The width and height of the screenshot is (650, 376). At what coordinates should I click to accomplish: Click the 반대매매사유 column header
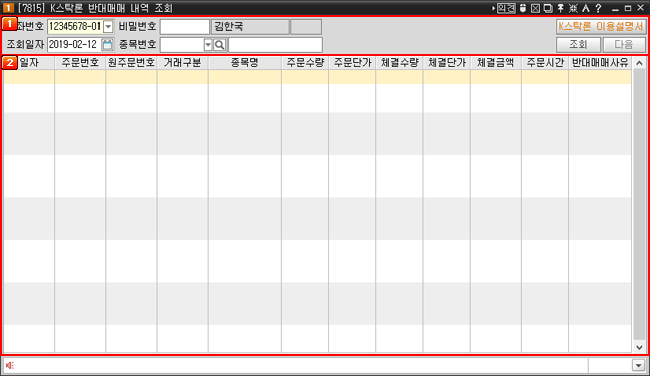(x=600, y=63)
